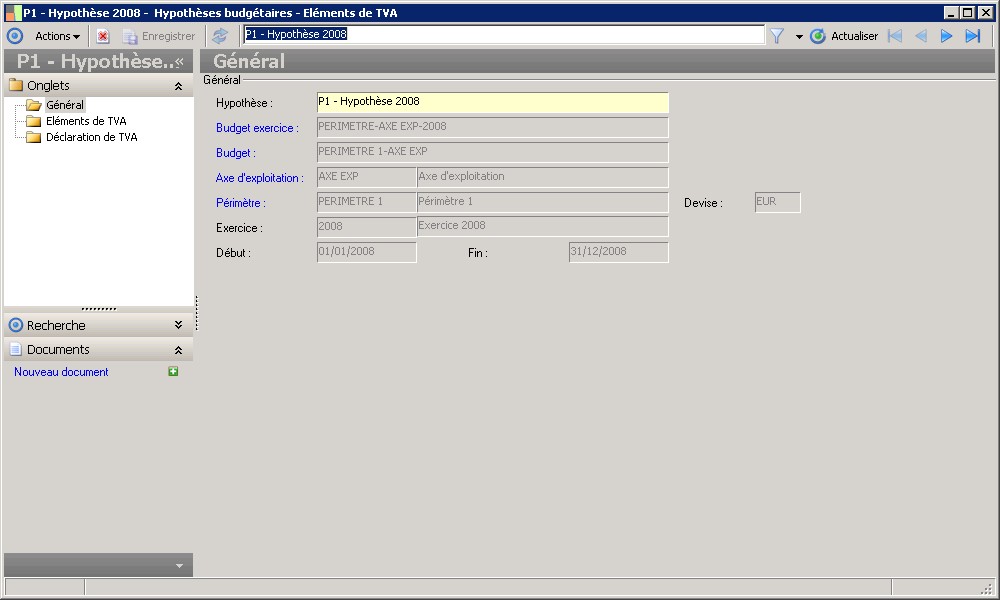Click the filter funnel icon
The width and height of the screenshot is (1000, 600).
click(x=777, y=36)
